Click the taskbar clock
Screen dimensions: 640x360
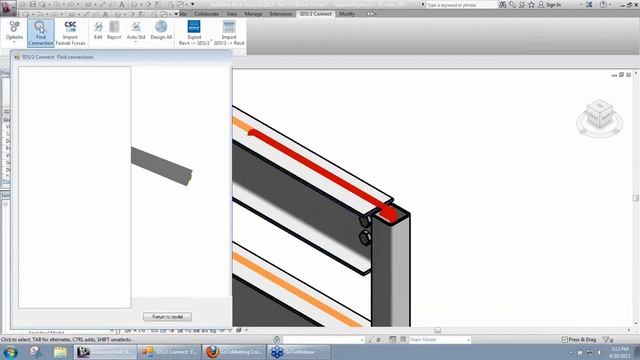click(620, 352)
